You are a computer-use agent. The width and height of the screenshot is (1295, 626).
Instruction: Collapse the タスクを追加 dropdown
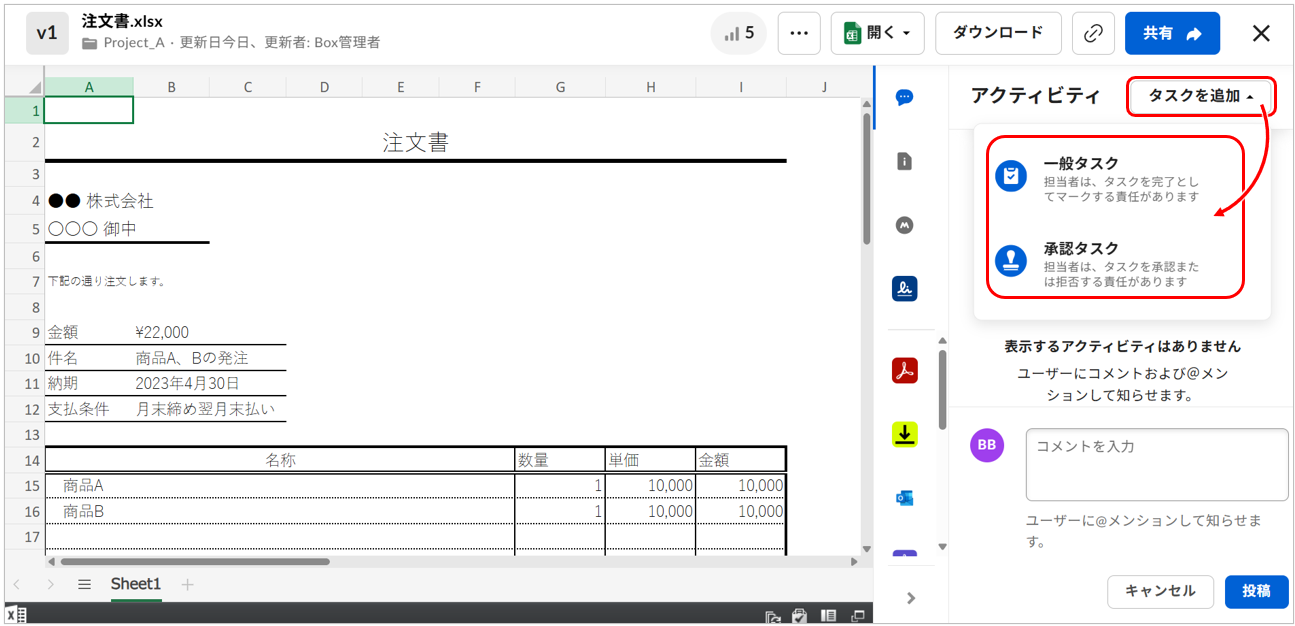tap(1201, 96)
